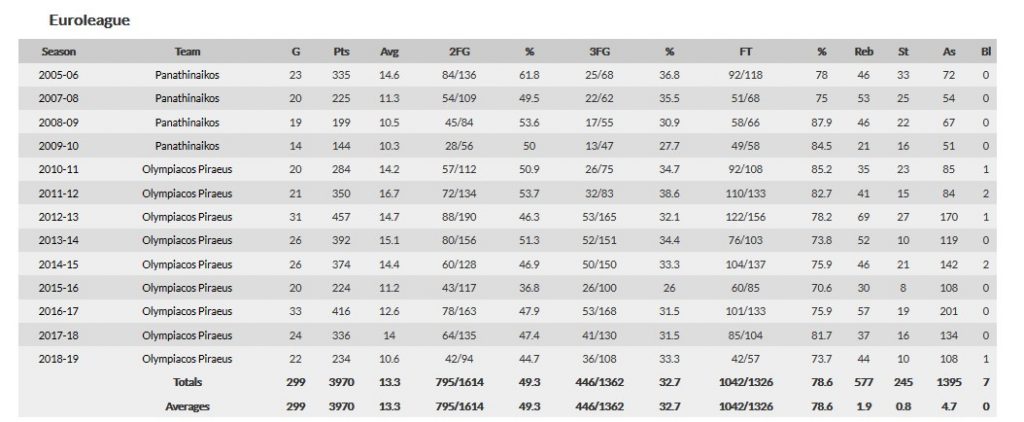Click the 2009-10 season cell

click(59, 146)
